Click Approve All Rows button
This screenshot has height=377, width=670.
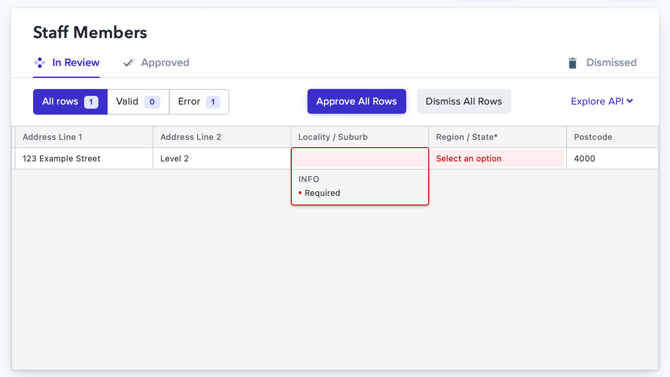356,101
